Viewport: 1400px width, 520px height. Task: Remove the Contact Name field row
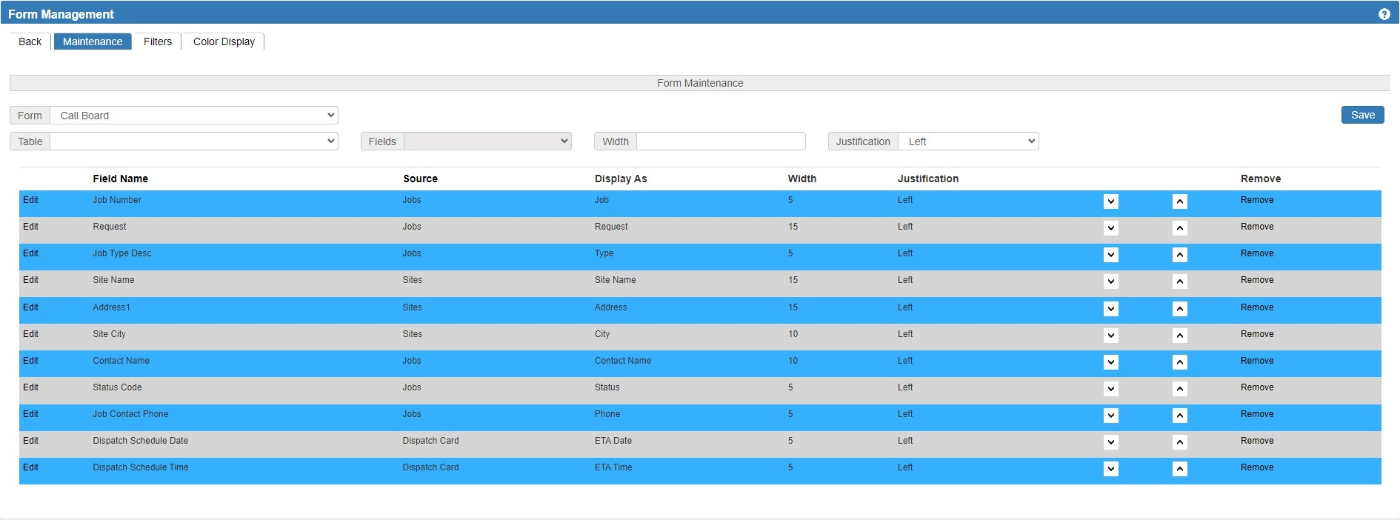click(1257, 361)
